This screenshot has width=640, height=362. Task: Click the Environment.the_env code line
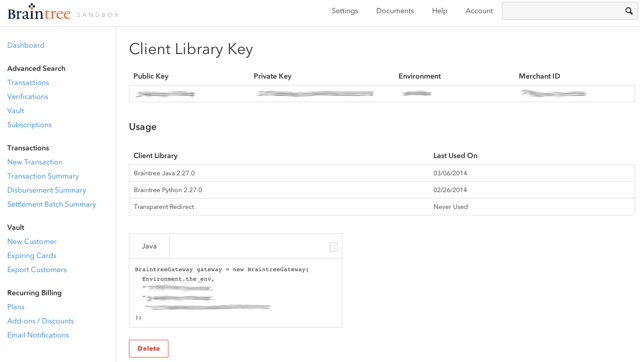pyautogui.click(x=178, y=279)
